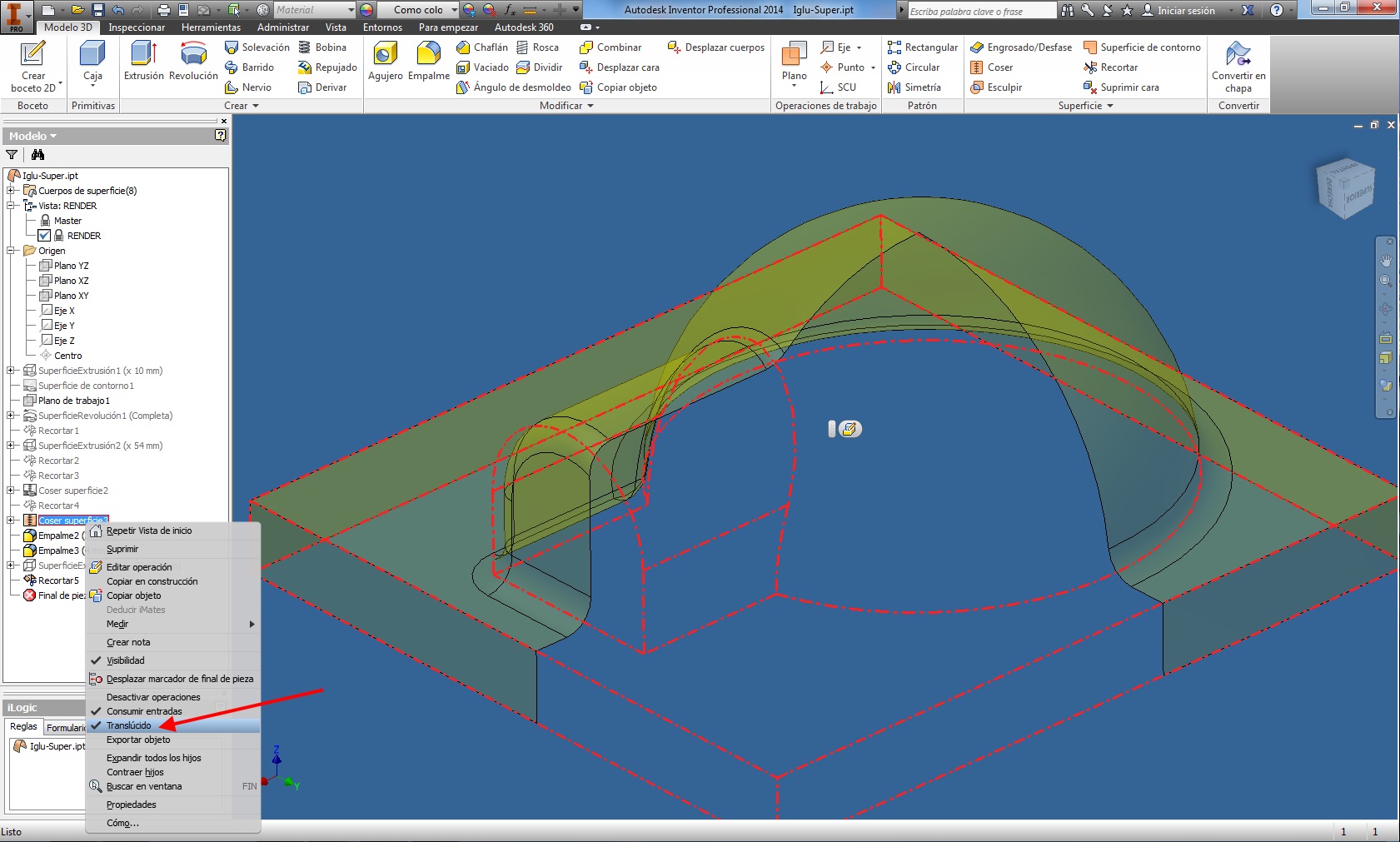Viewport: 1400px width, 842px height.
Task: Activate the Agujero tool
Action: (385, 62)
